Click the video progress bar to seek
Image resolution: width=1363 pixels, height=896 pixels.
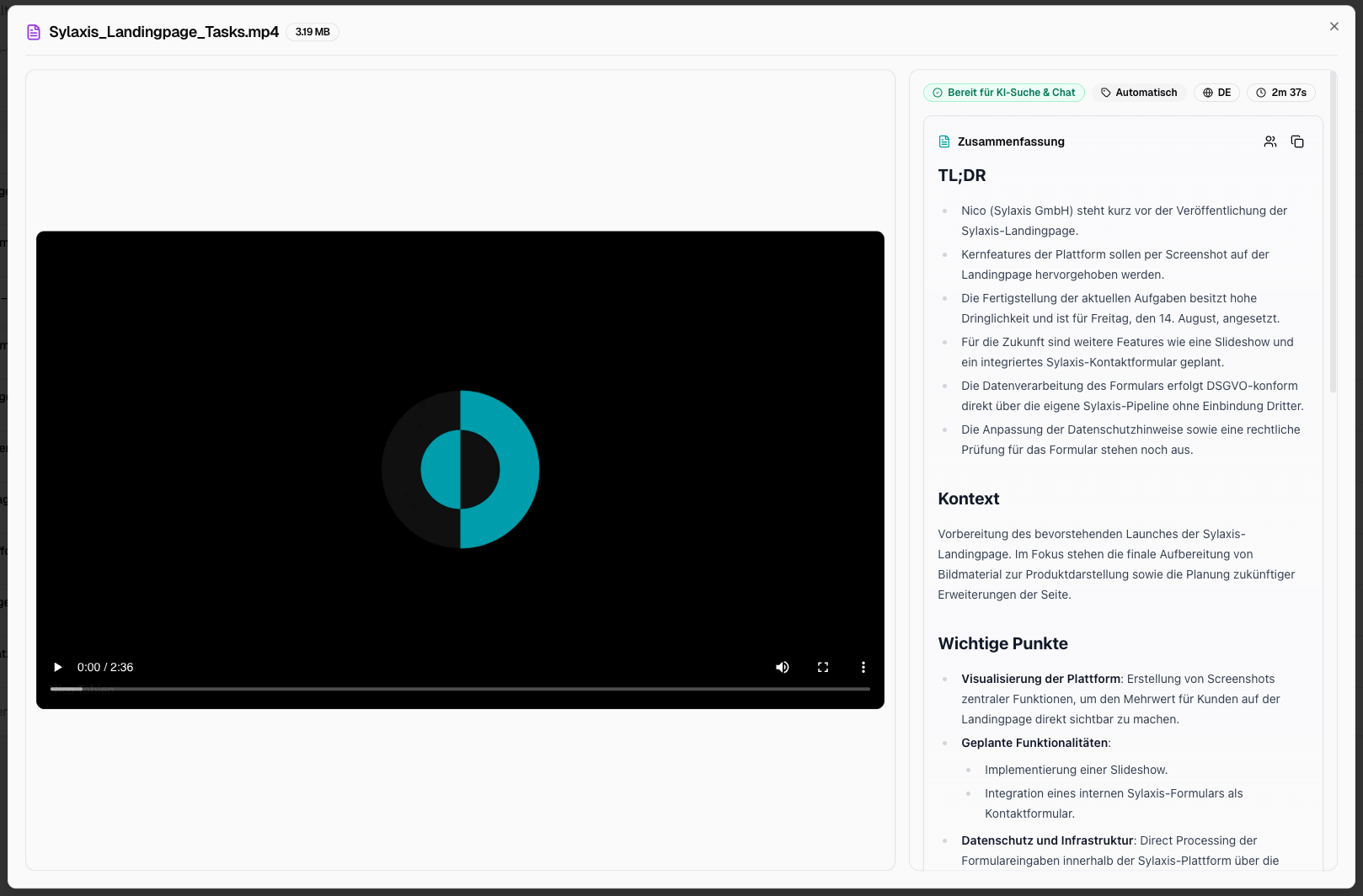460,689
